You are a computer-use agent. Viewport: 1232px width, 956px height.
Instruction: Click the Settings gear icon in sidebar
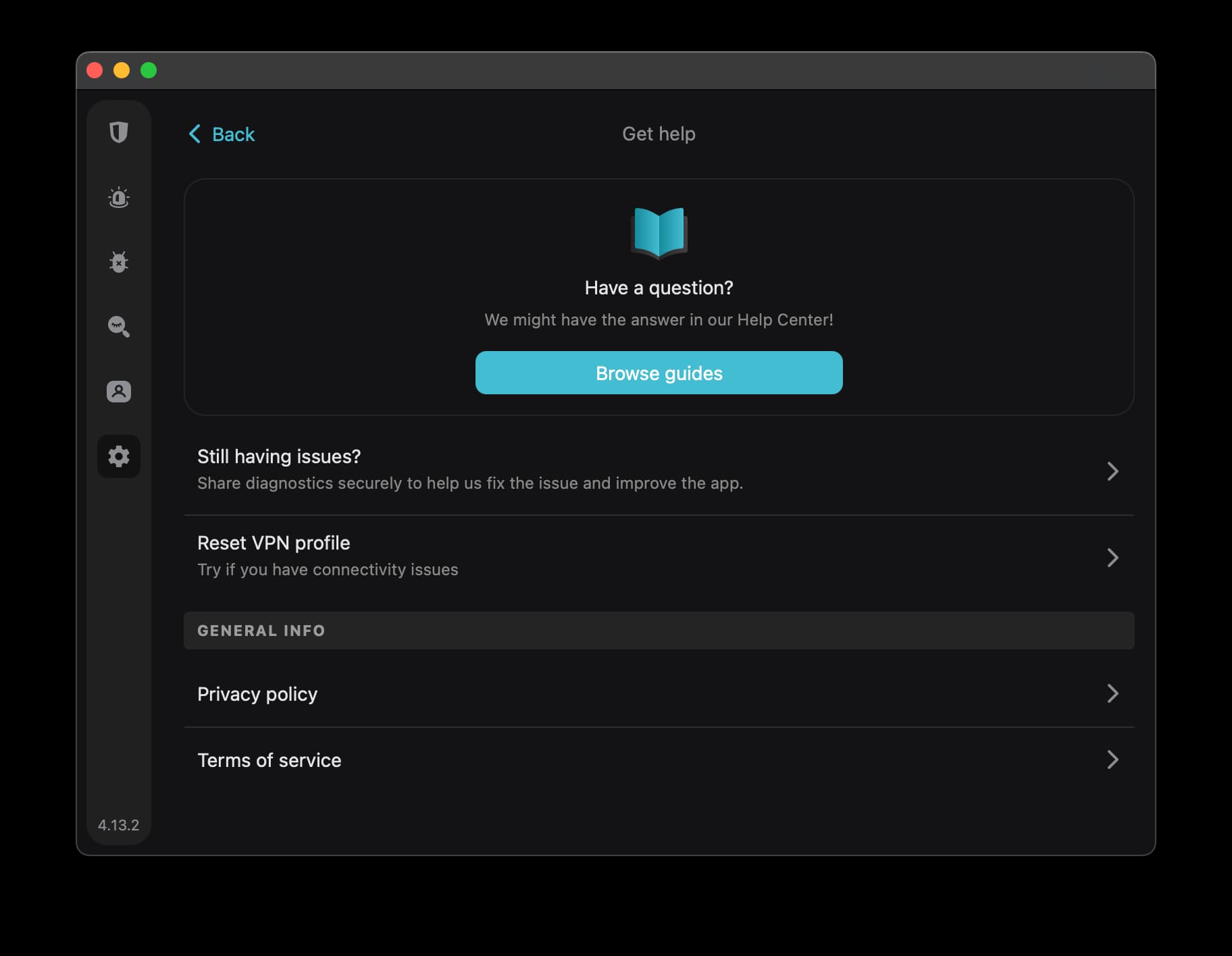(x=119, y=456)
